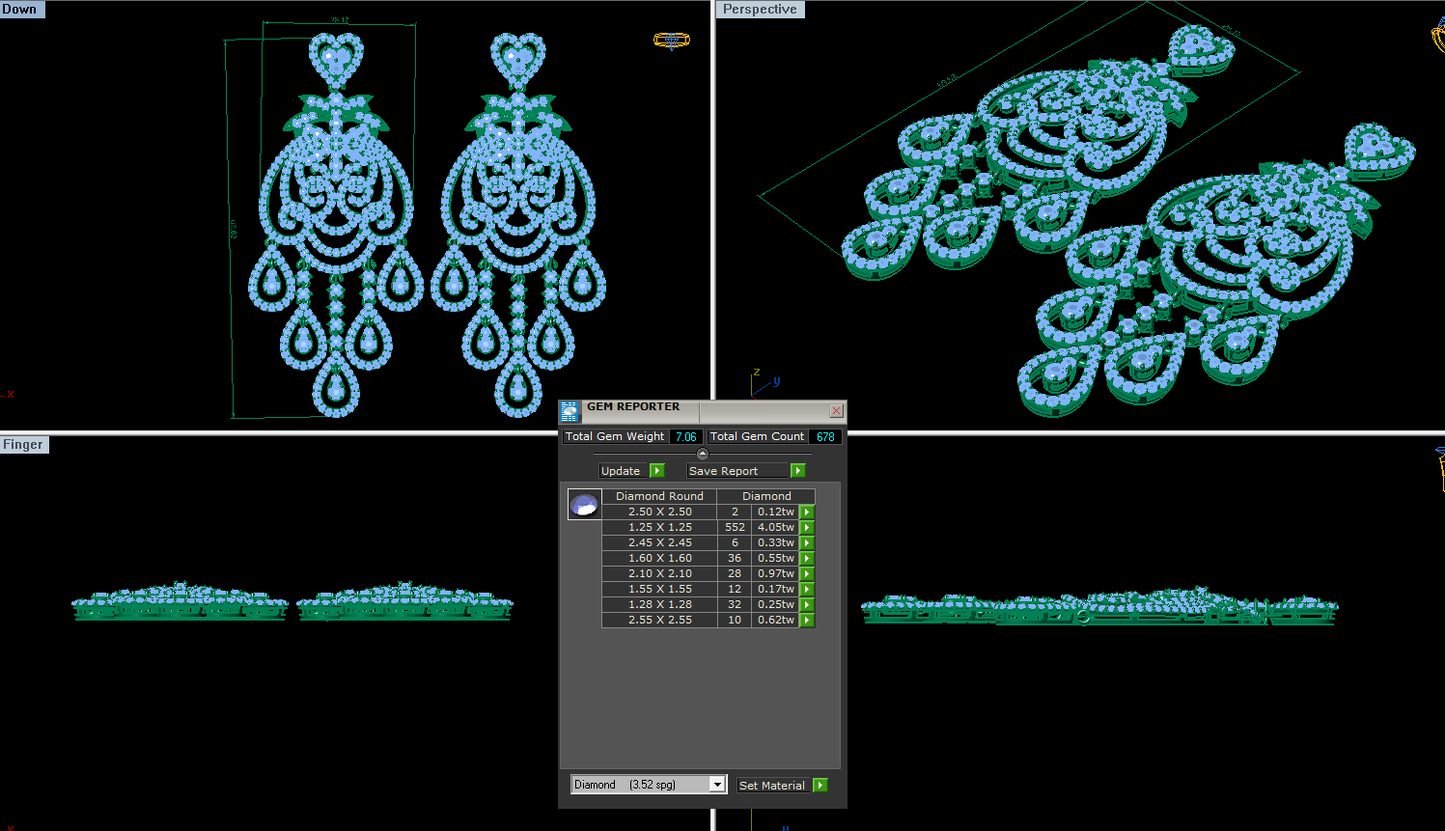Select the round diamond gem thumbnail
Viewport: 1445px width, 831px height.
coord(584,505)
